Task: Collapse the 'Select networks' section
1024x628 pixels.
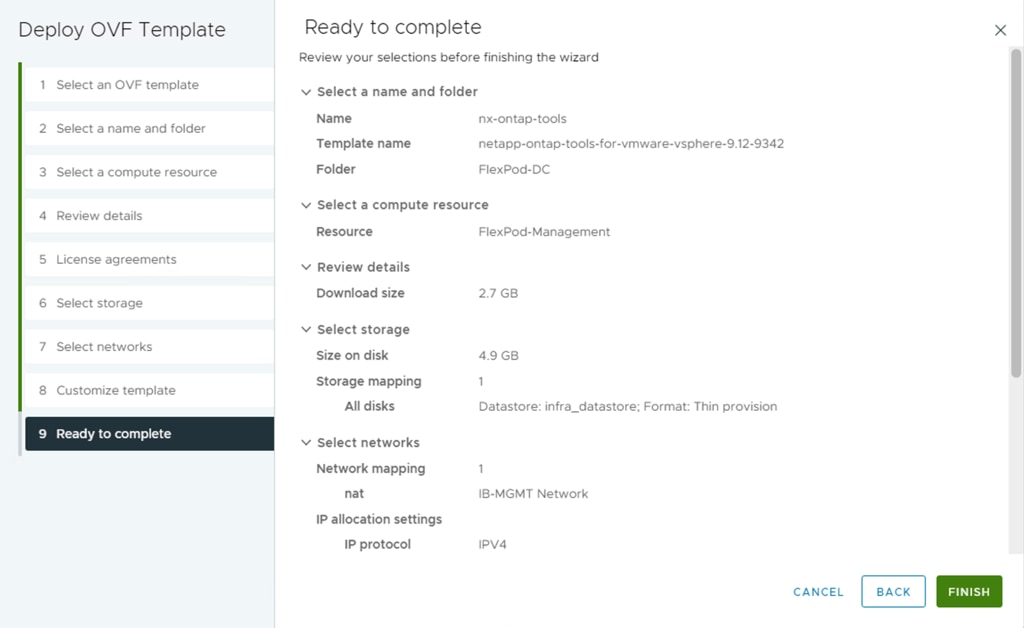Action: point(306,443)
